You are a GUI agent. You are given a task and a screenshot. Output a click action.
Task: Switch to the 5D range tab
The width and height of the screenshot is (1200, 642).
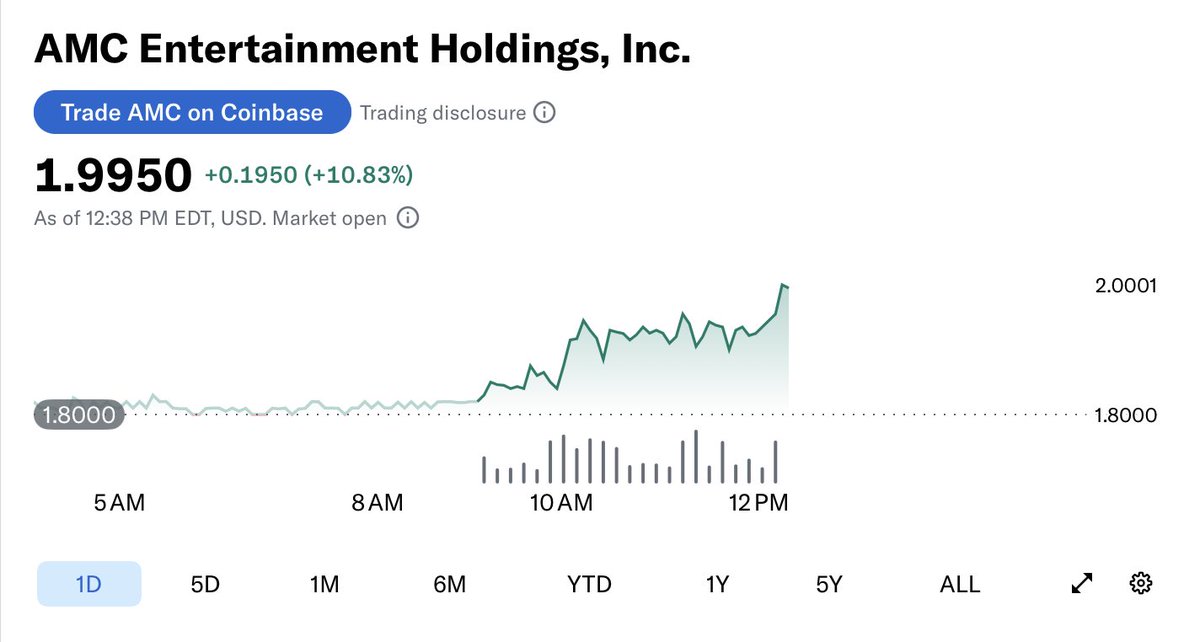click(204, 584)
